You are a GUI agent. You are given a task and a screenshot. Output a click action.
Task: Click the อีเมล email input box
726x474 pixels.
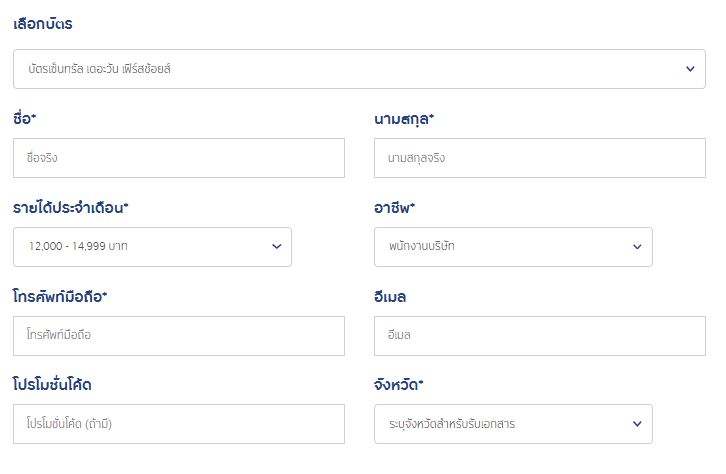539,336
